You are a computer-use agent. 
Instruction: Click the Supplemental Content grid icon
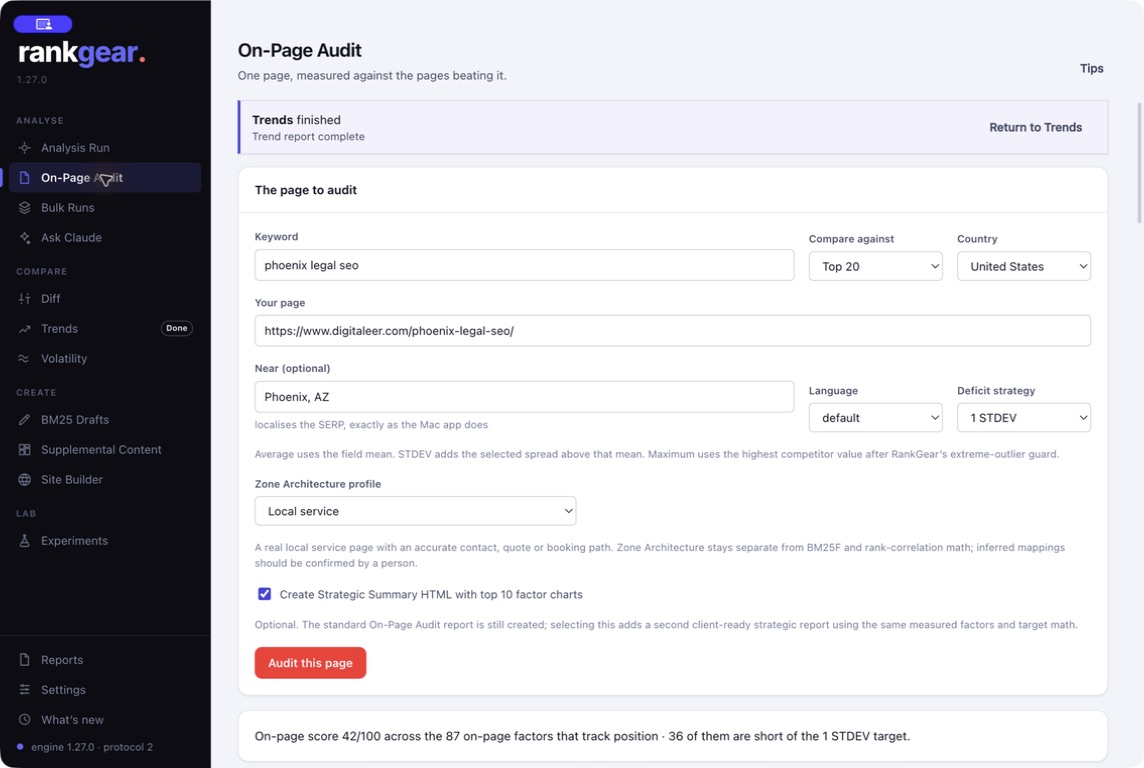[x=25, y=449]
